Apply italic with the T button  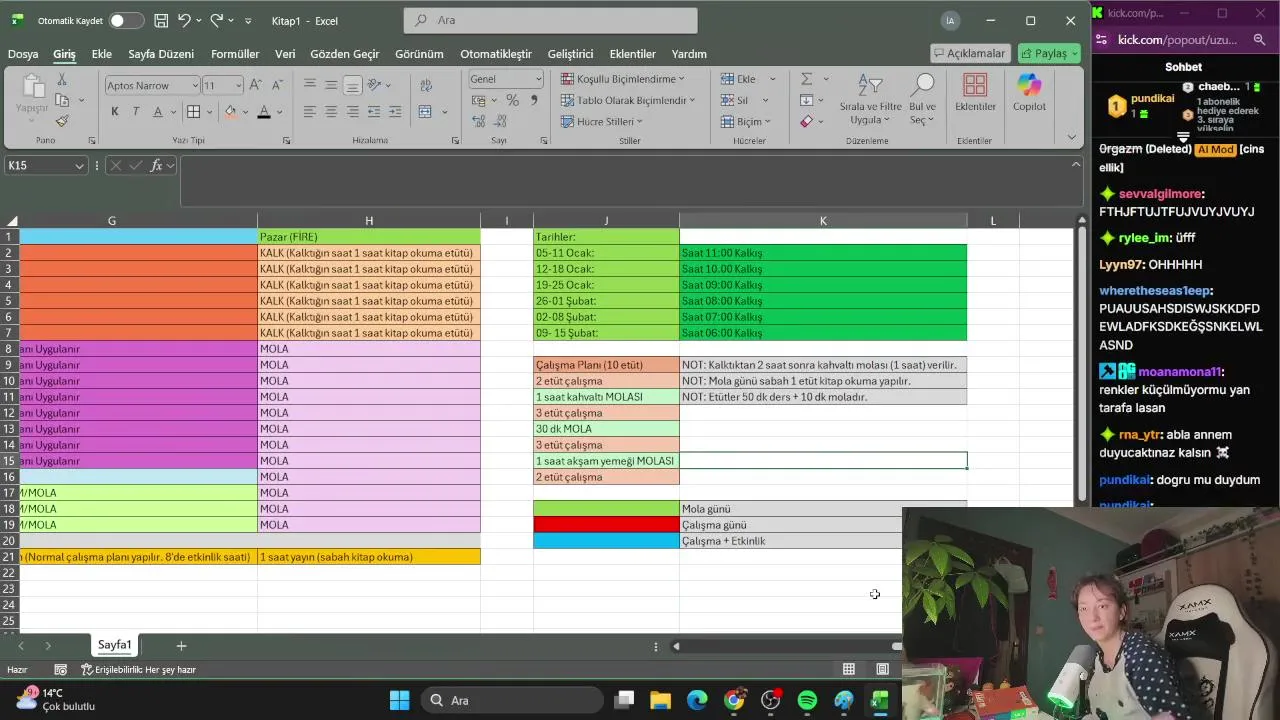coord(137,112)
